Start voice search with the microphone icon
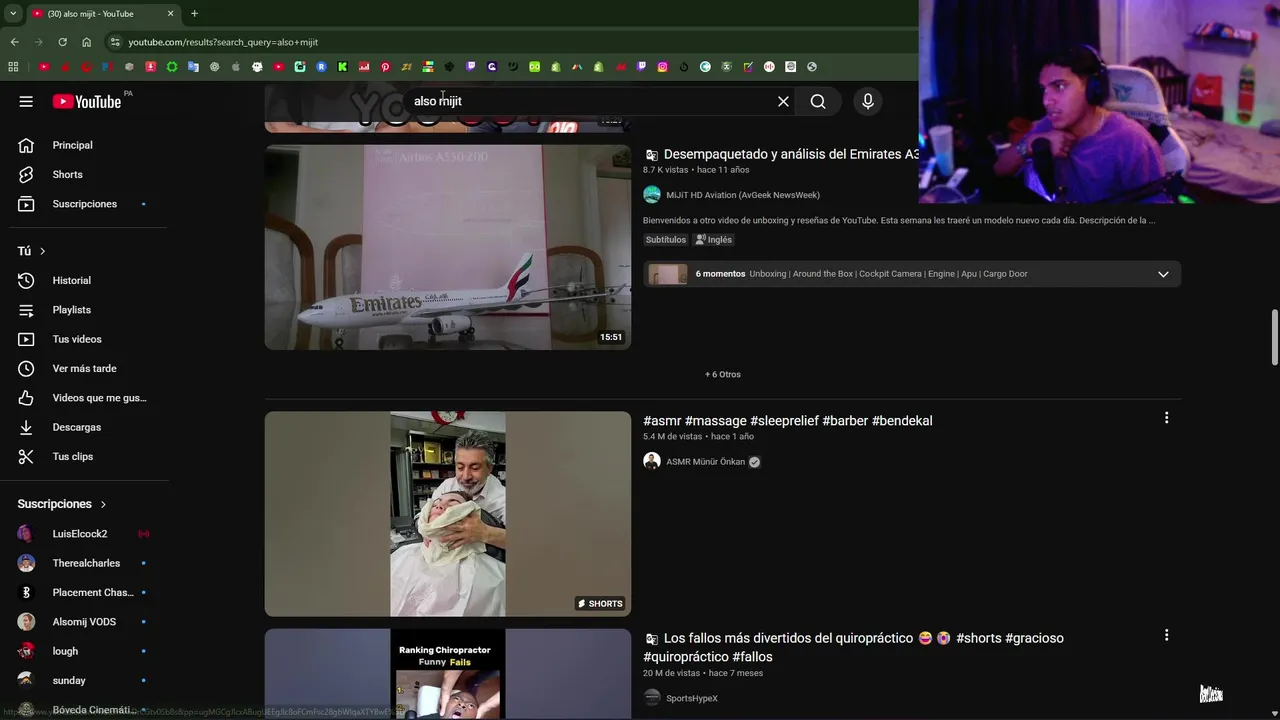This screenshot has height=720, width=1280. click(868, 101)
